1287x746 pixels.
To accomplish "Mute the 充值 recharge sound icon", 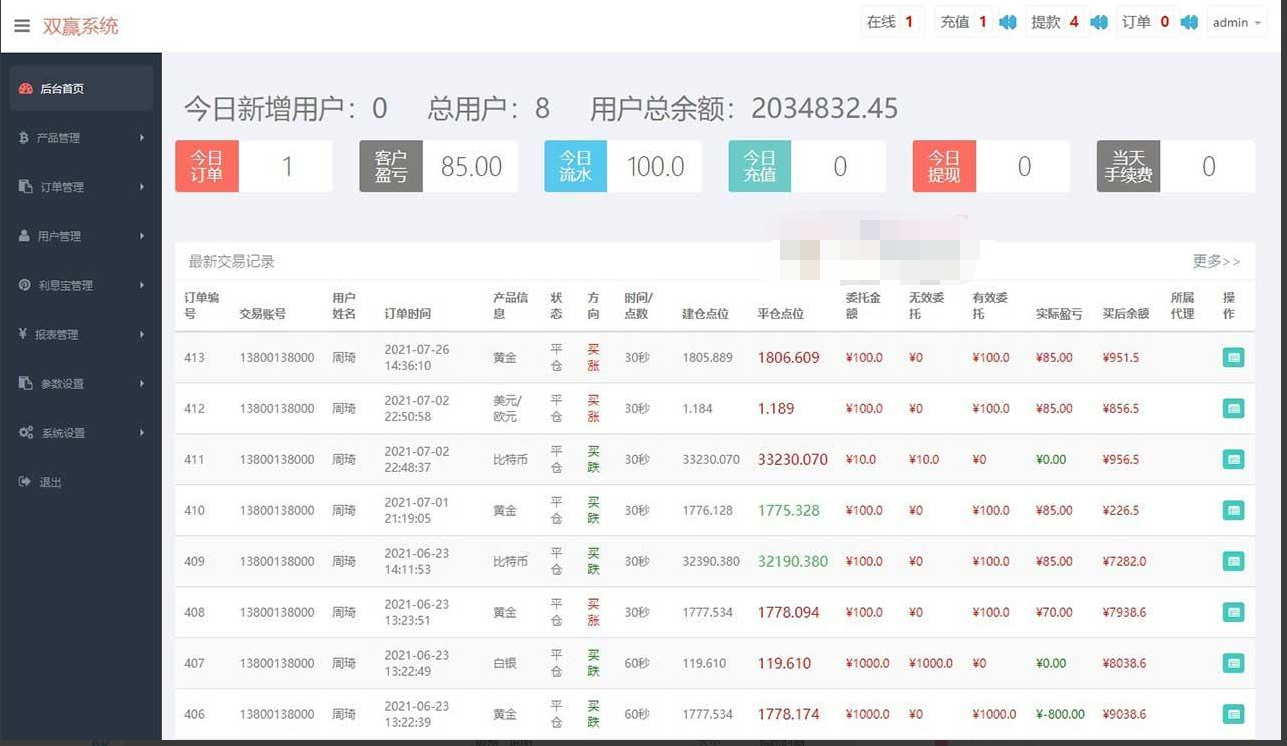I will pos(1008,22).
